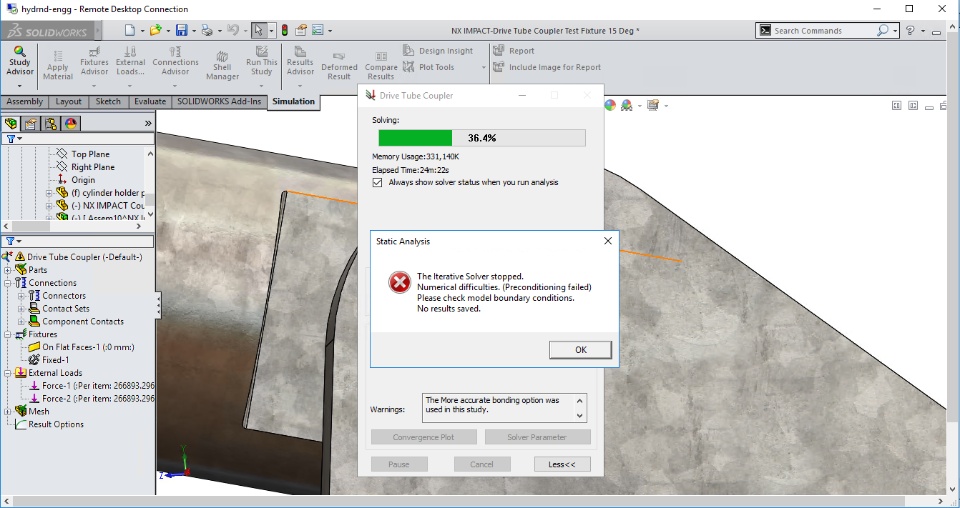Collapse the Connections node
The width and height of the screenshot is (960, 508).
click(x=7, y=283)
